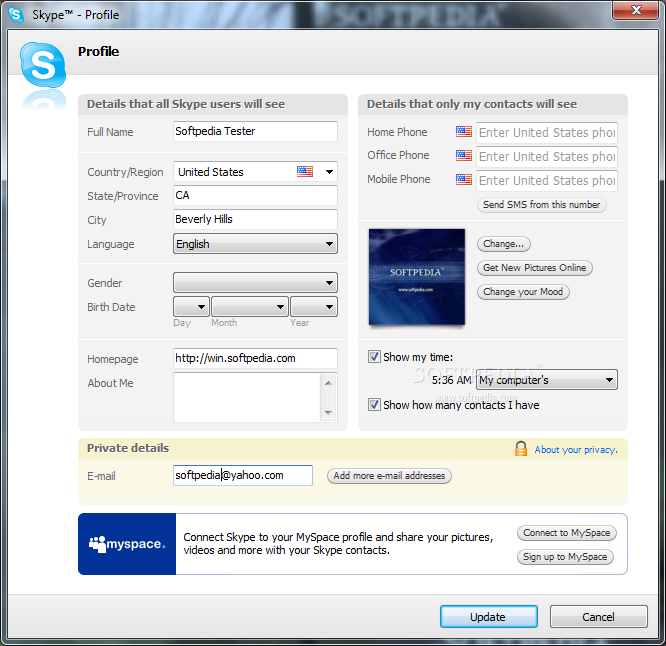This screenshot has width=666, height=646.
Task: Open the My computer's time dropdown
Action: click(x=547, y=380)
